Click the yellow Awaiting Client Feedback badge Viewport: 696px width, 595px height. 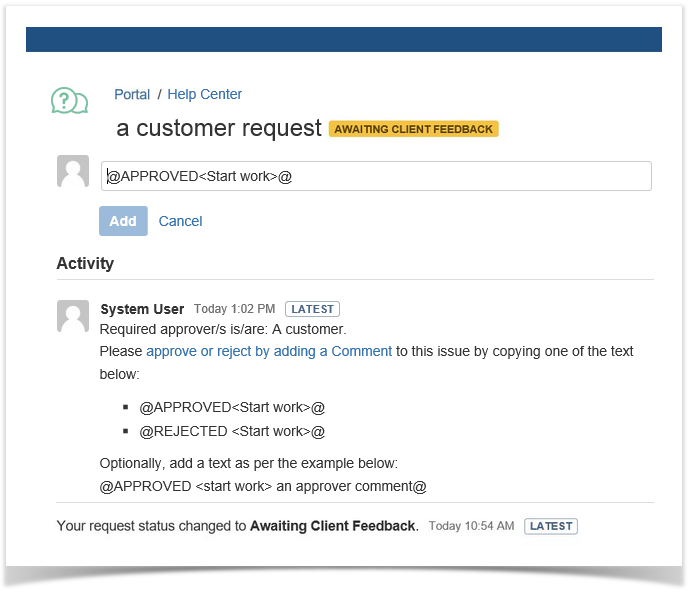pos(413,129)
